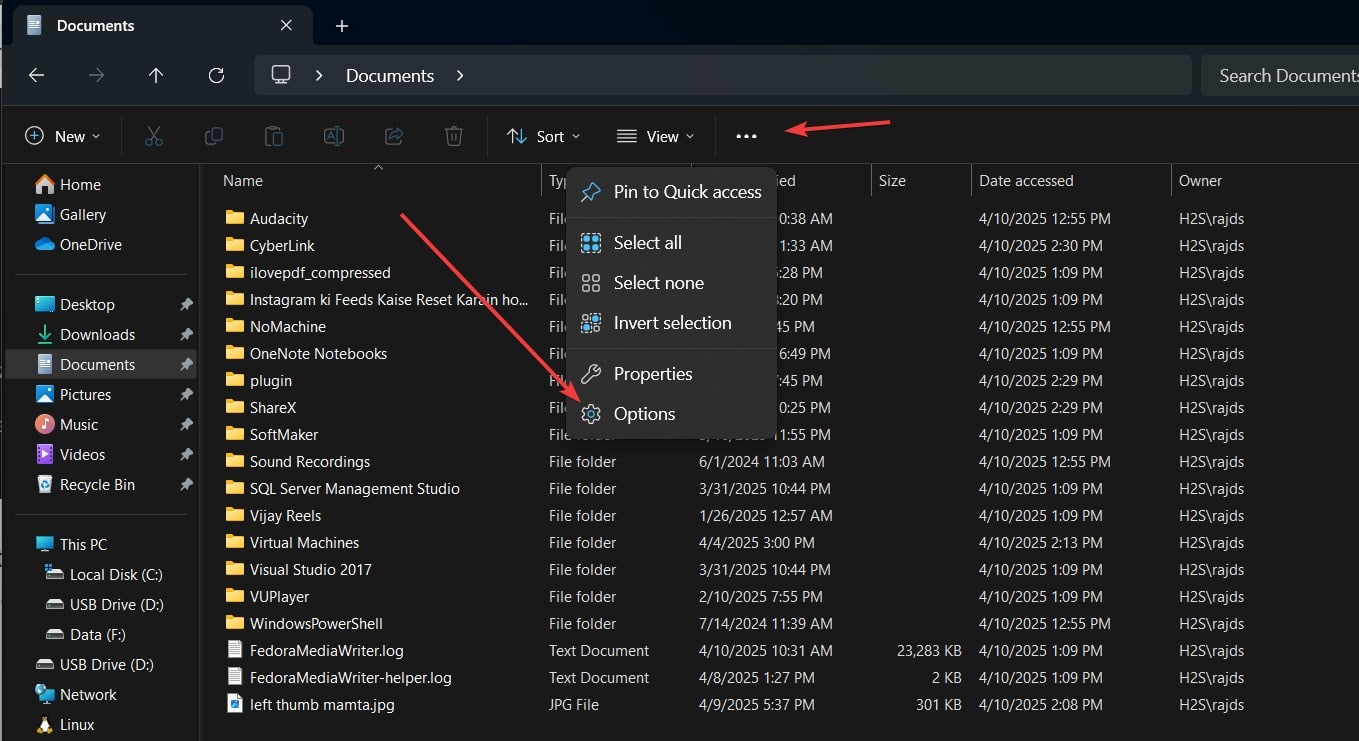Click the Cut scissors icon in toolbar

pos(153,136)
